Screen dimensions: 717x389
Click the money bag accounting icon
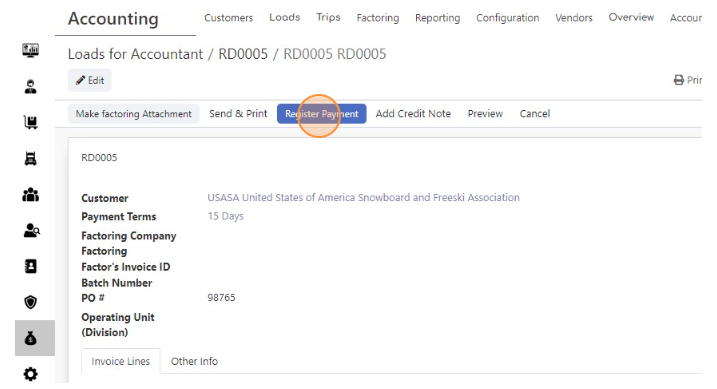point(31,338)
